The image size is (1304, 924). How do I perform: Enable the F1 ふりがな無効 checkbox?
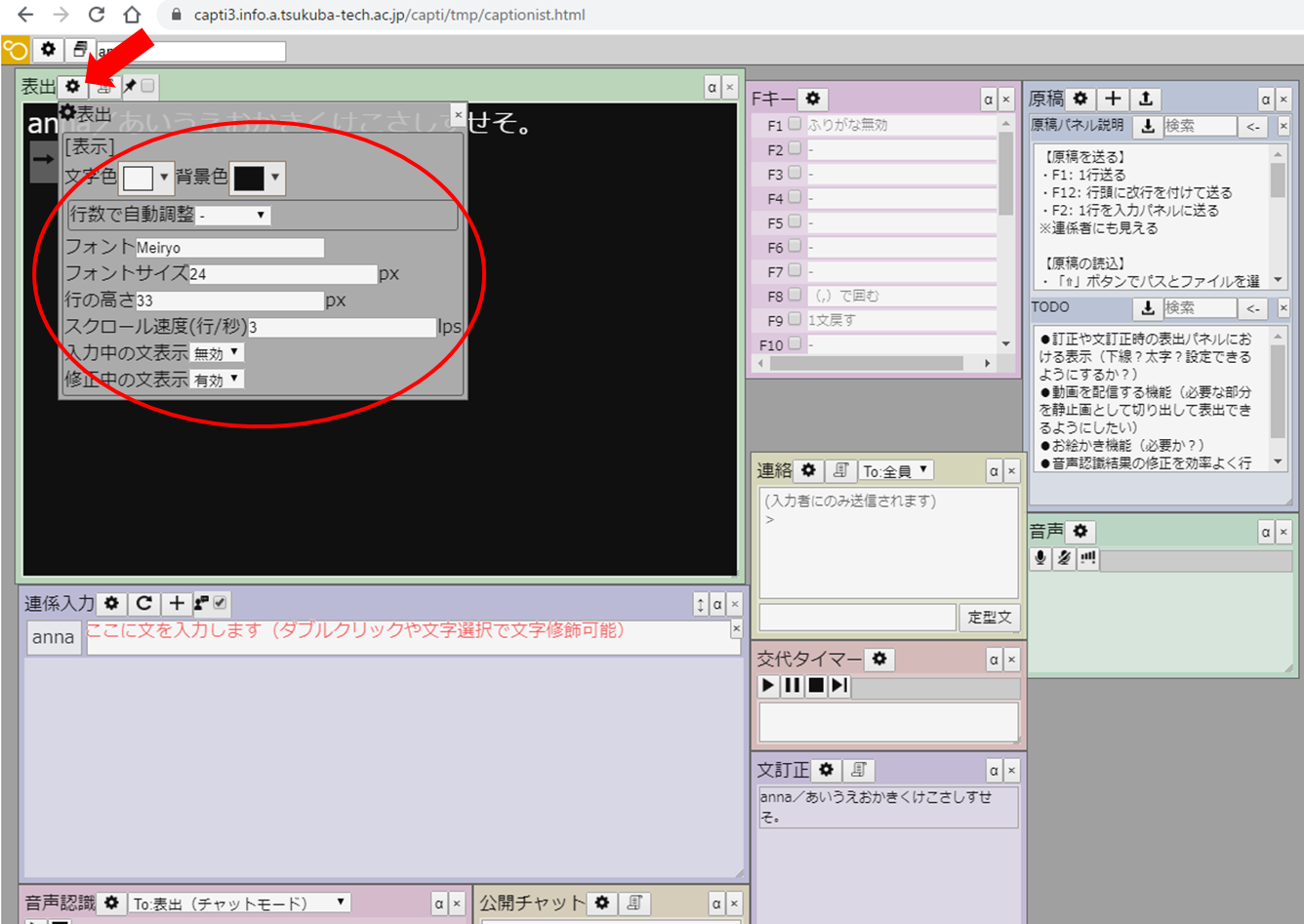tap(795, 124)
